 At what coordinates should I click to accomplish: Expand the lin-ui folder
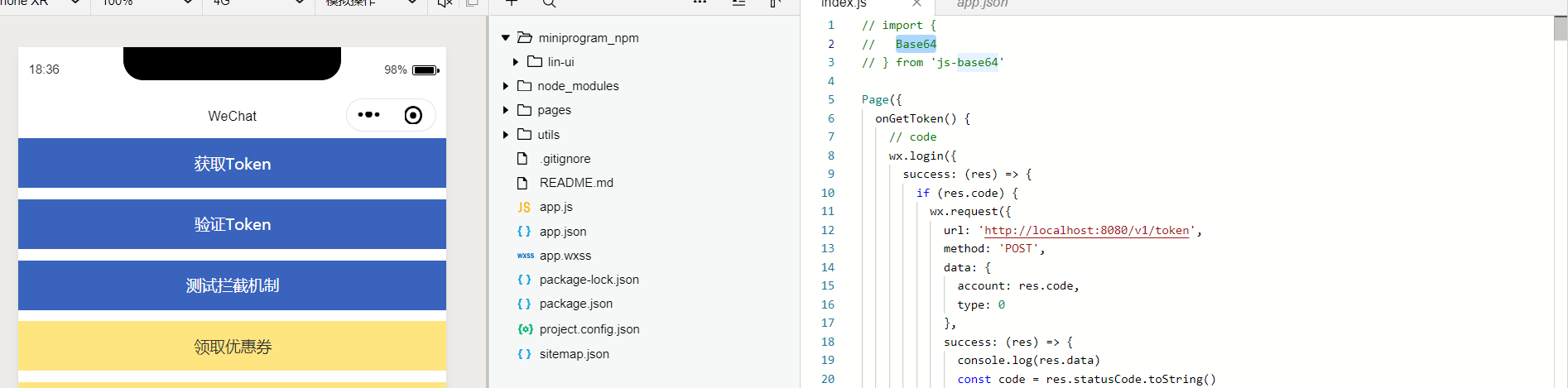515,62
